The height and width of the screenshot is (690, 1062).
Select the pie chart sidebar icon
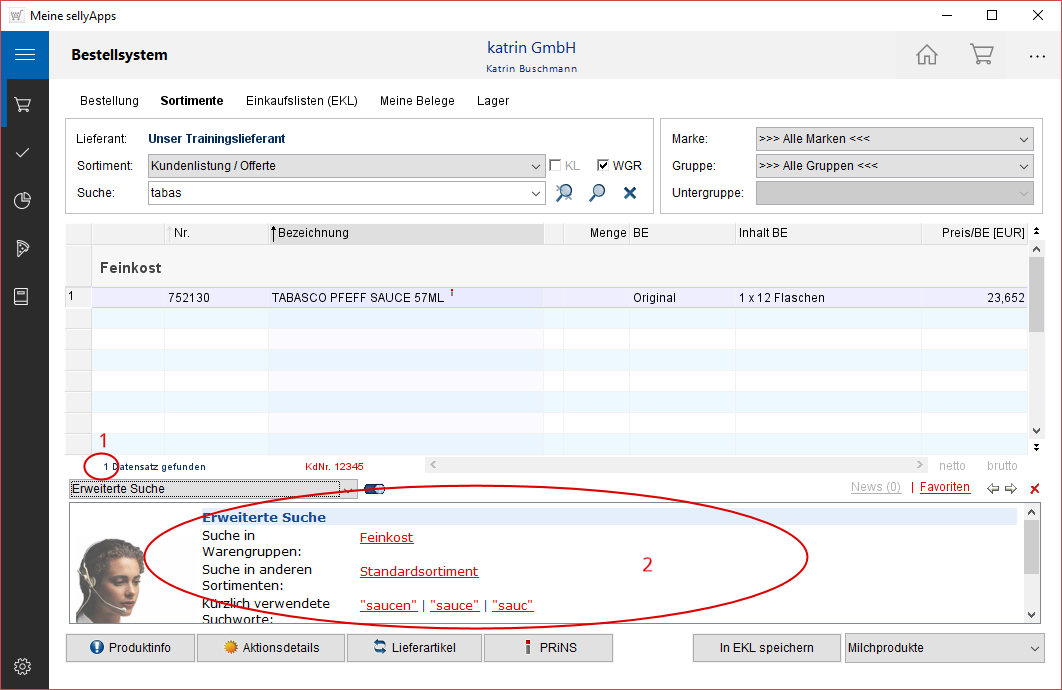(x=24, y=201)
